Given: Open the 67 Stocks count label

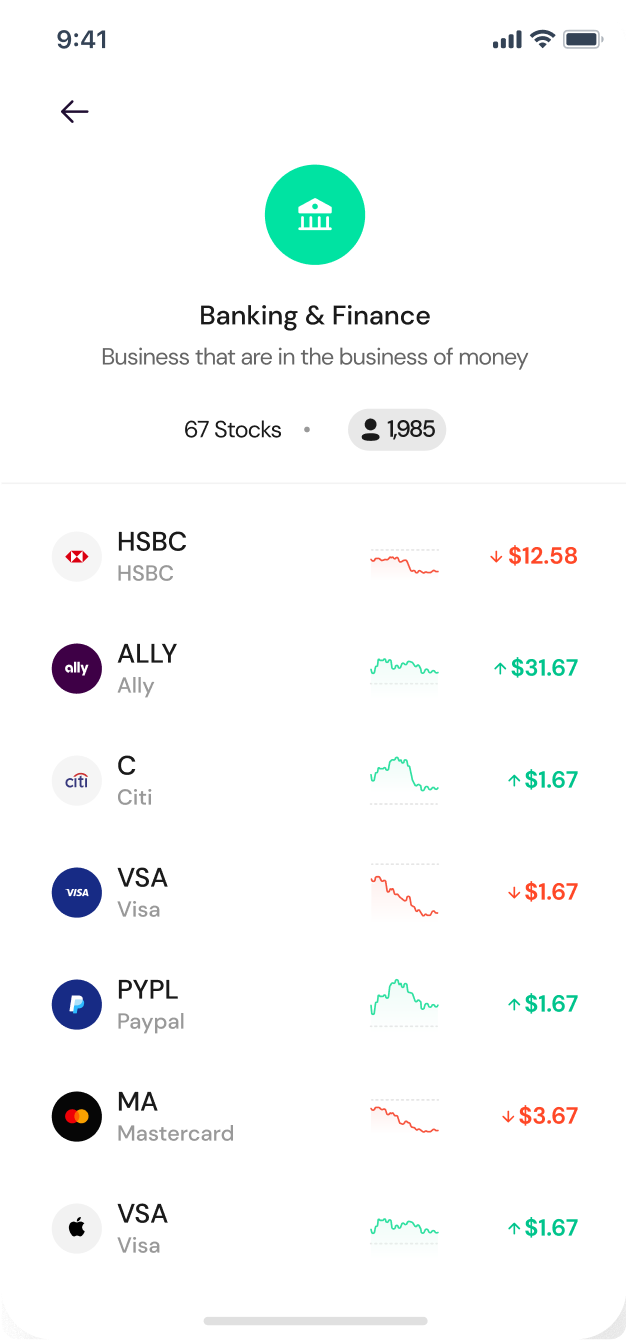Looking at the screenshot, I should (x=233, y=430).
